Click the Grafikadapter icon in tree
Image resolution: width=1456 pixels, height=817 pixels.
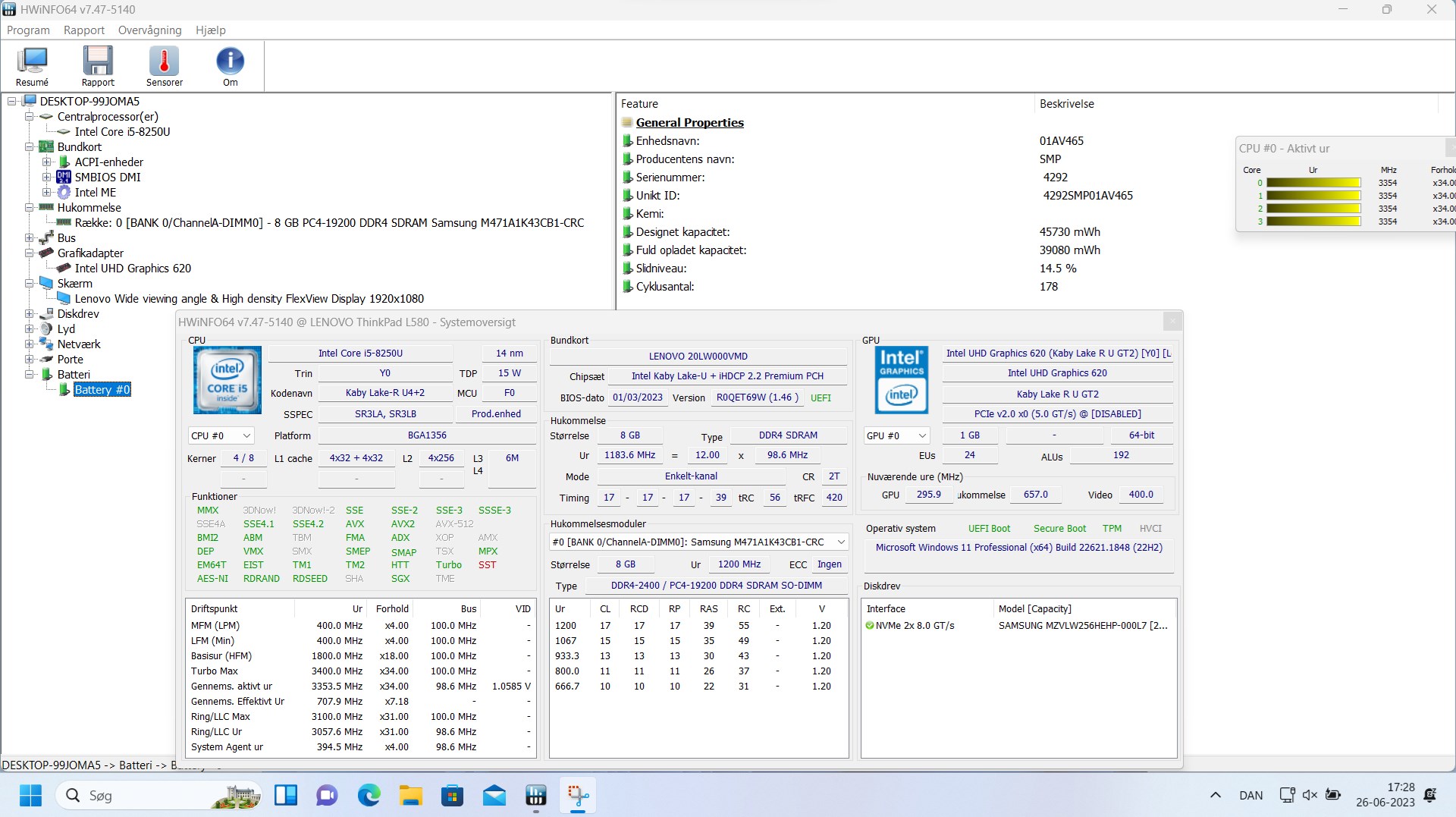46,253
